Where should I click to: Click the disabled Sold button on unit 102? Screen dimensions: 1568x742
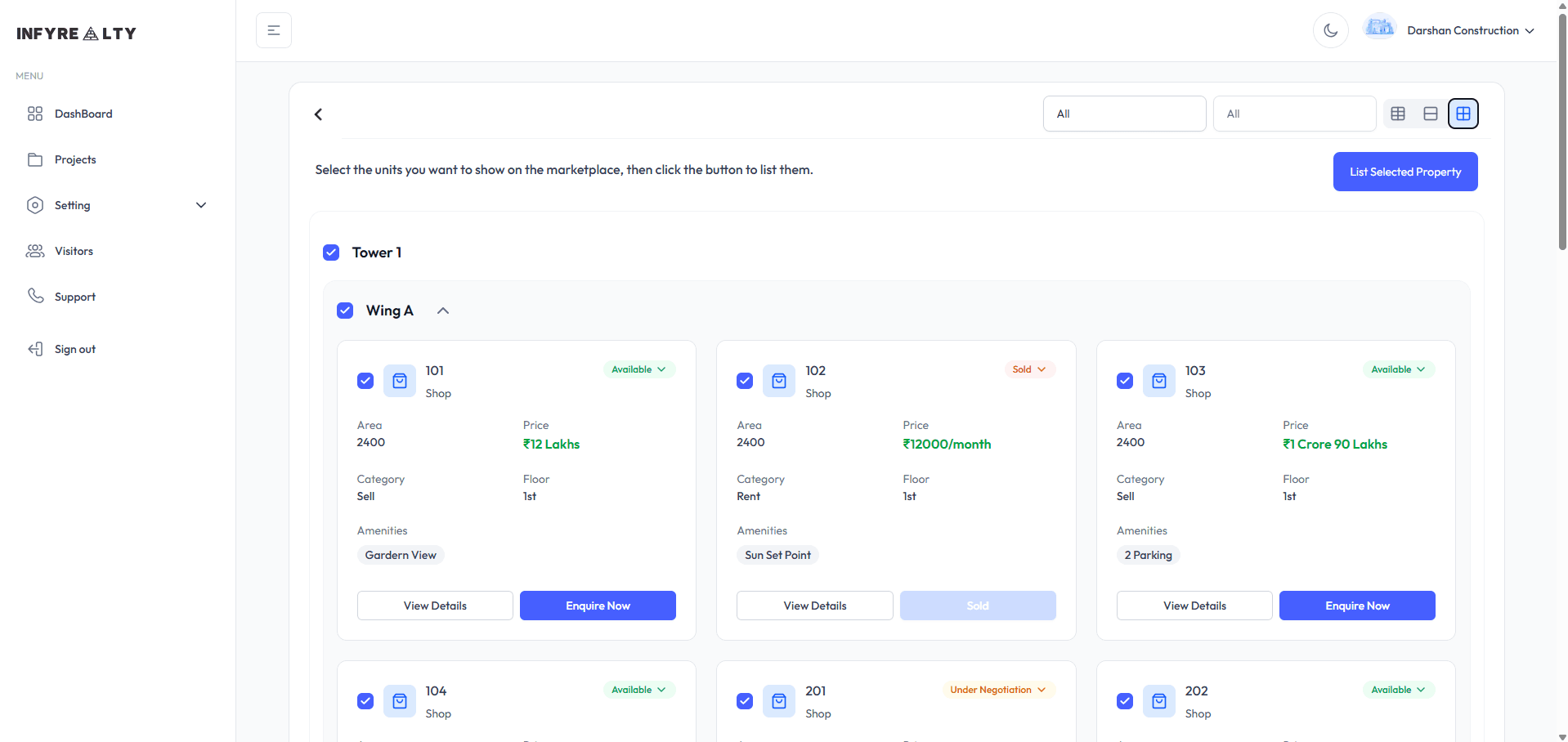point(978,606)
